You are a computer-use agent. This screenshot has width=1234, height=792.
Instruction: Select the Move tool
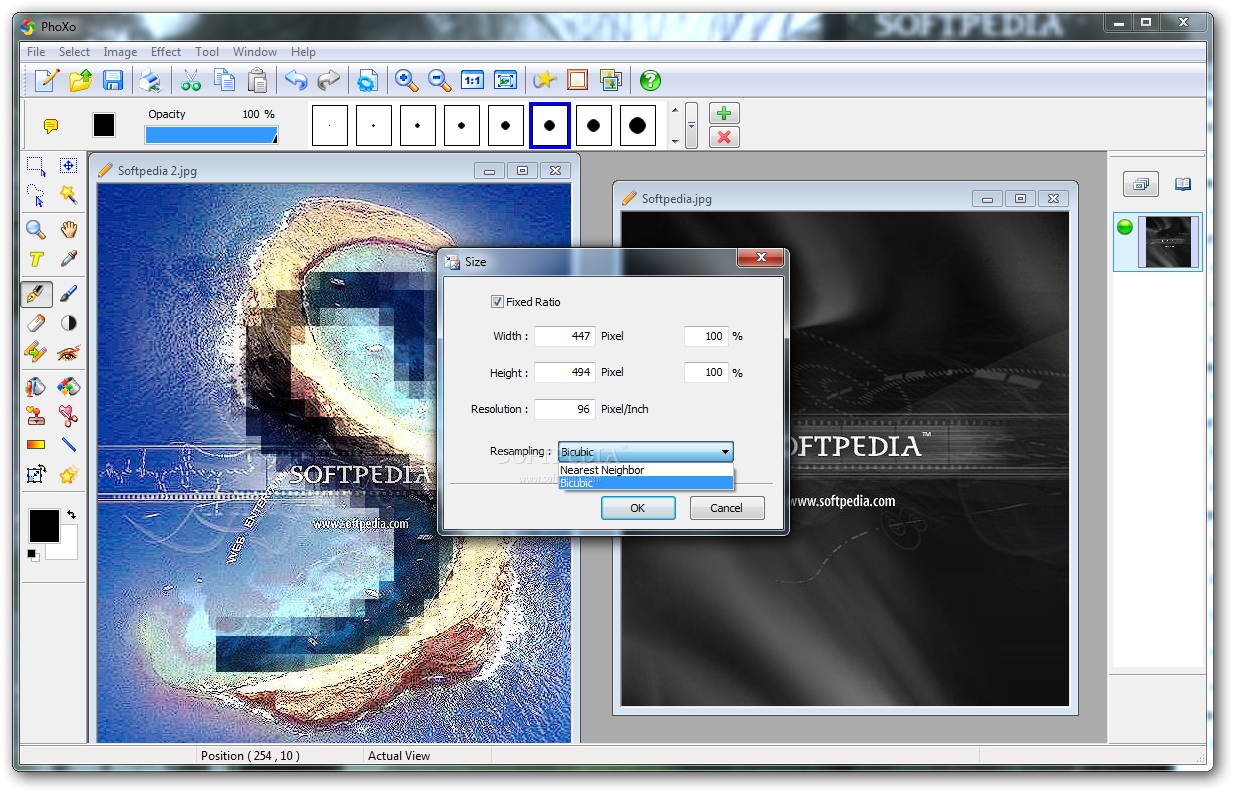click(68, 166)
